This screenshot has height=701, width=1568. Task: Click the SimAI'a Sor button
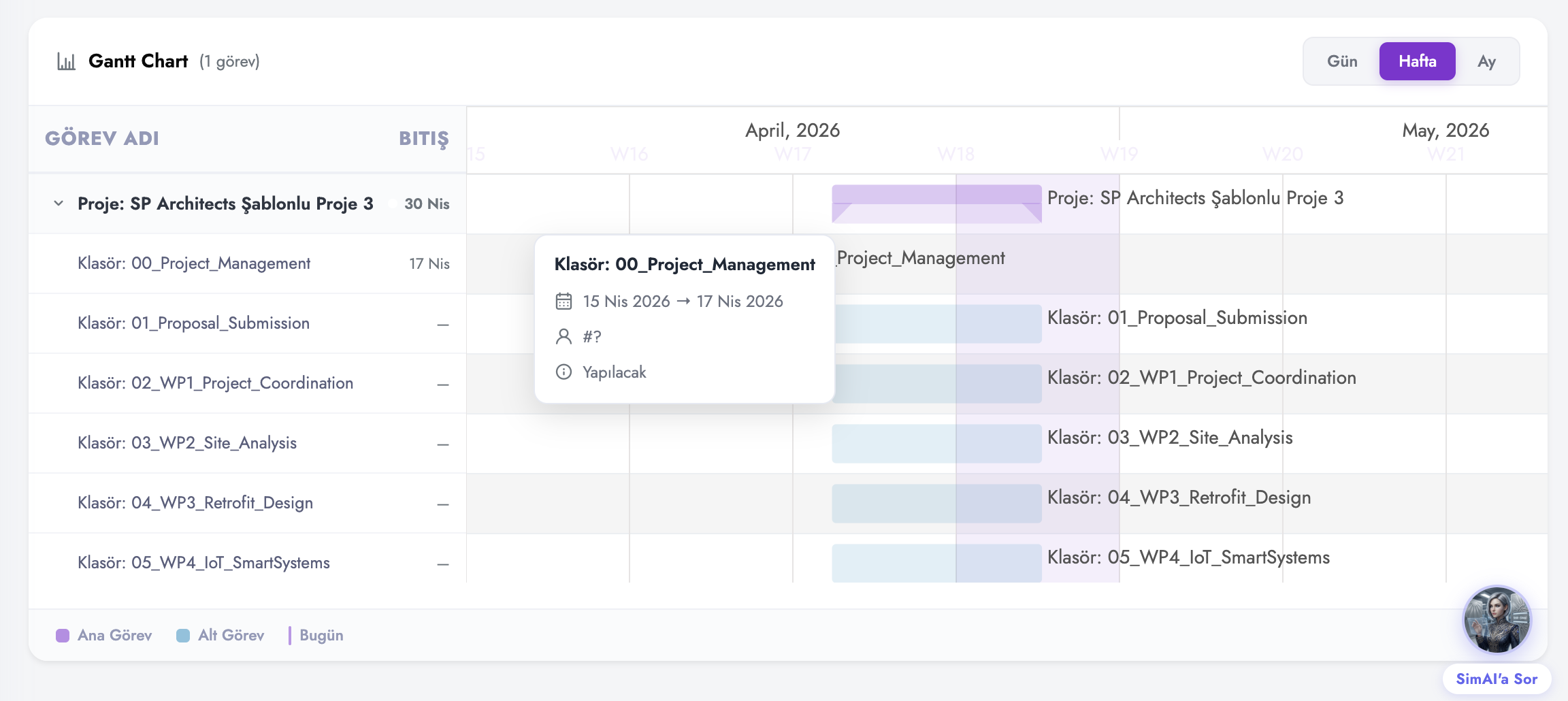click(1497, 679)
